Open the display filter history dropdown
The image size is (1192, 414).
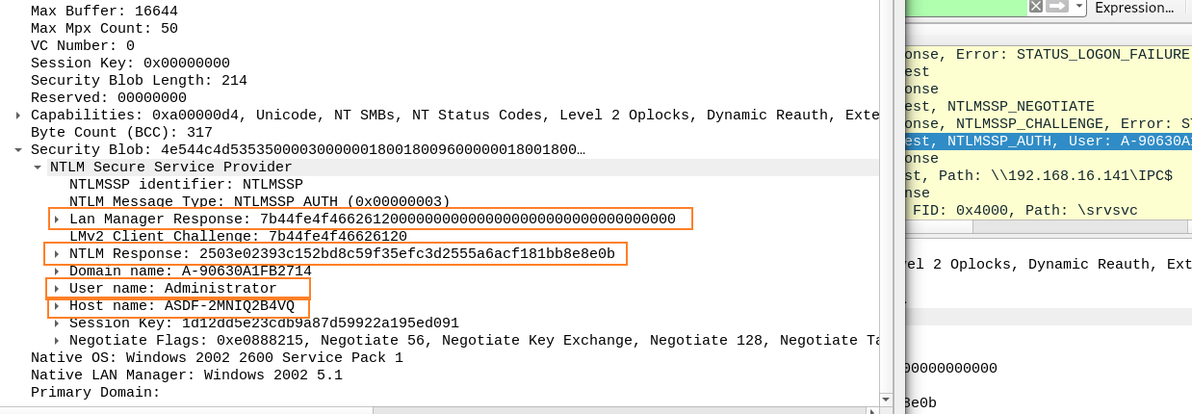[x=1080, y=7]
